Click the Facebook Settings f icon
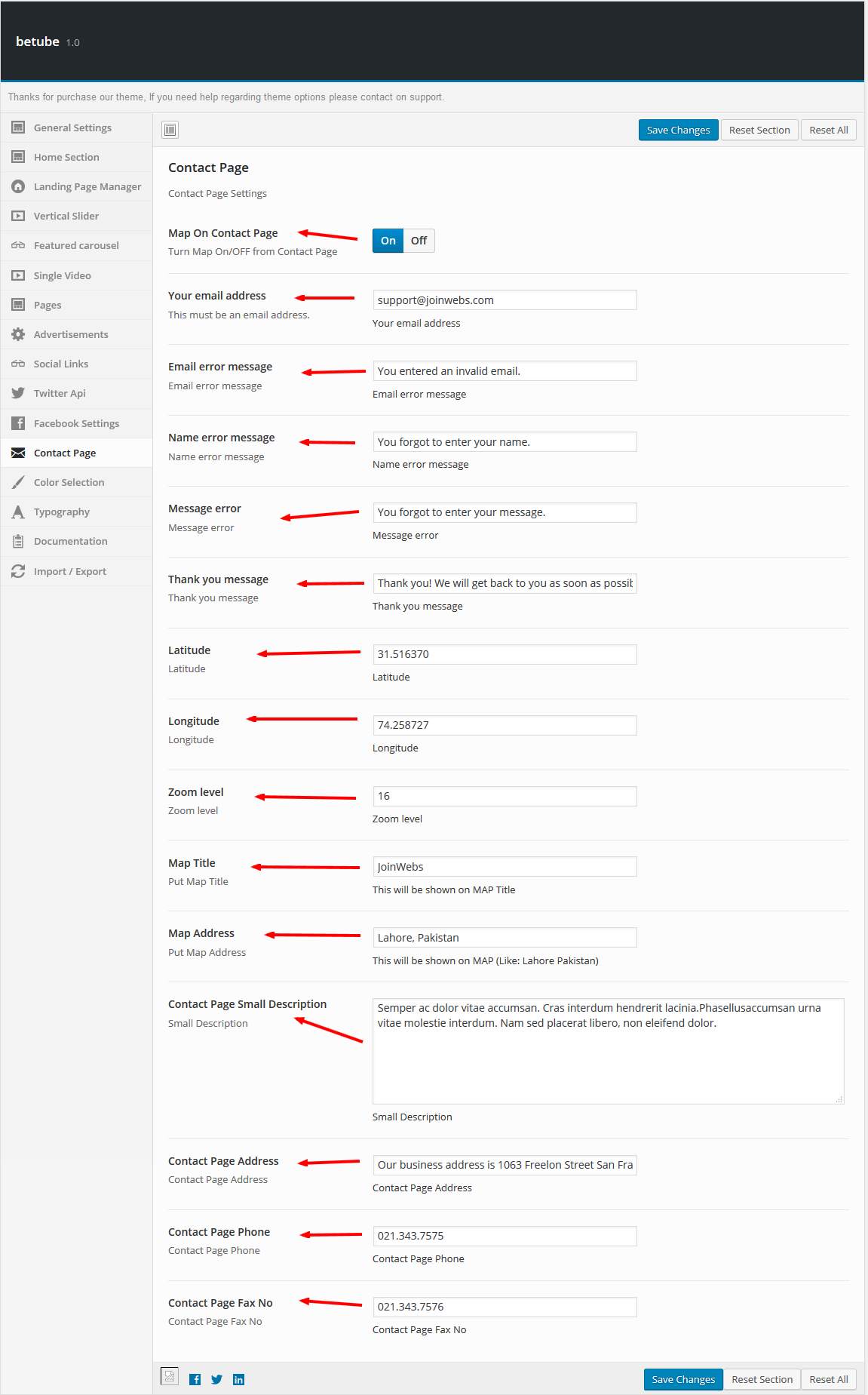 tap(18, 423)
